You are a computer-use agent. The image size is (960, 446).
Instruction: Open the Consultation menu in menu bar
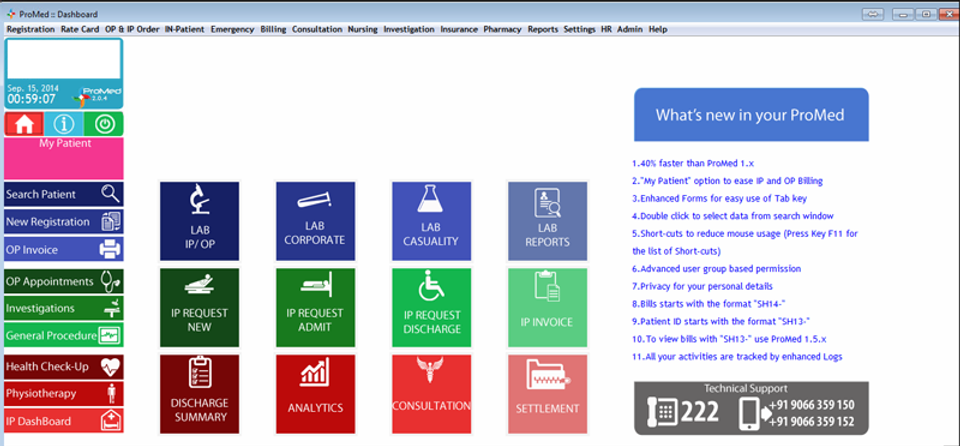click(x=317, y=29)
